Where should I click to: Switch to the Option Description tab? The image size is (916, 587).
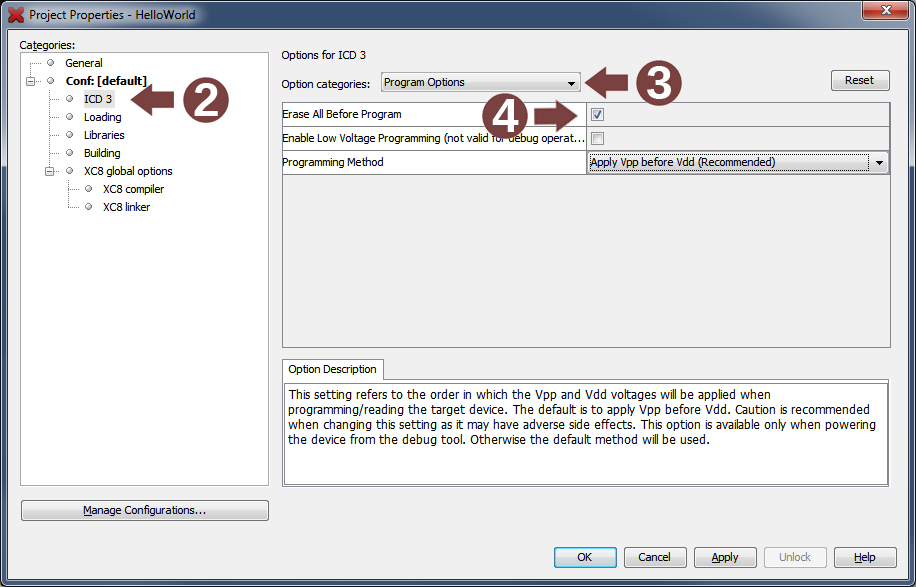[332, 369]
